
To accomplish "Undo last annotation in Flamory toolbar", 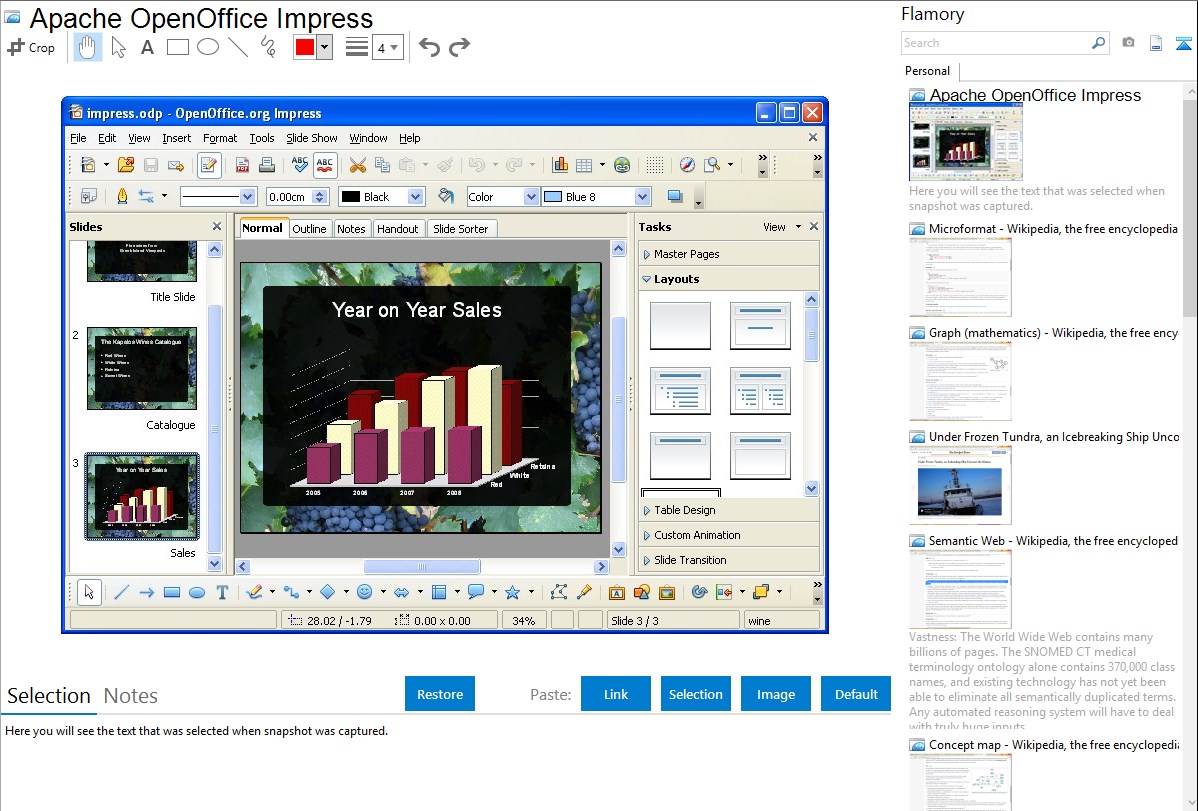I will [x=429, y=47].
